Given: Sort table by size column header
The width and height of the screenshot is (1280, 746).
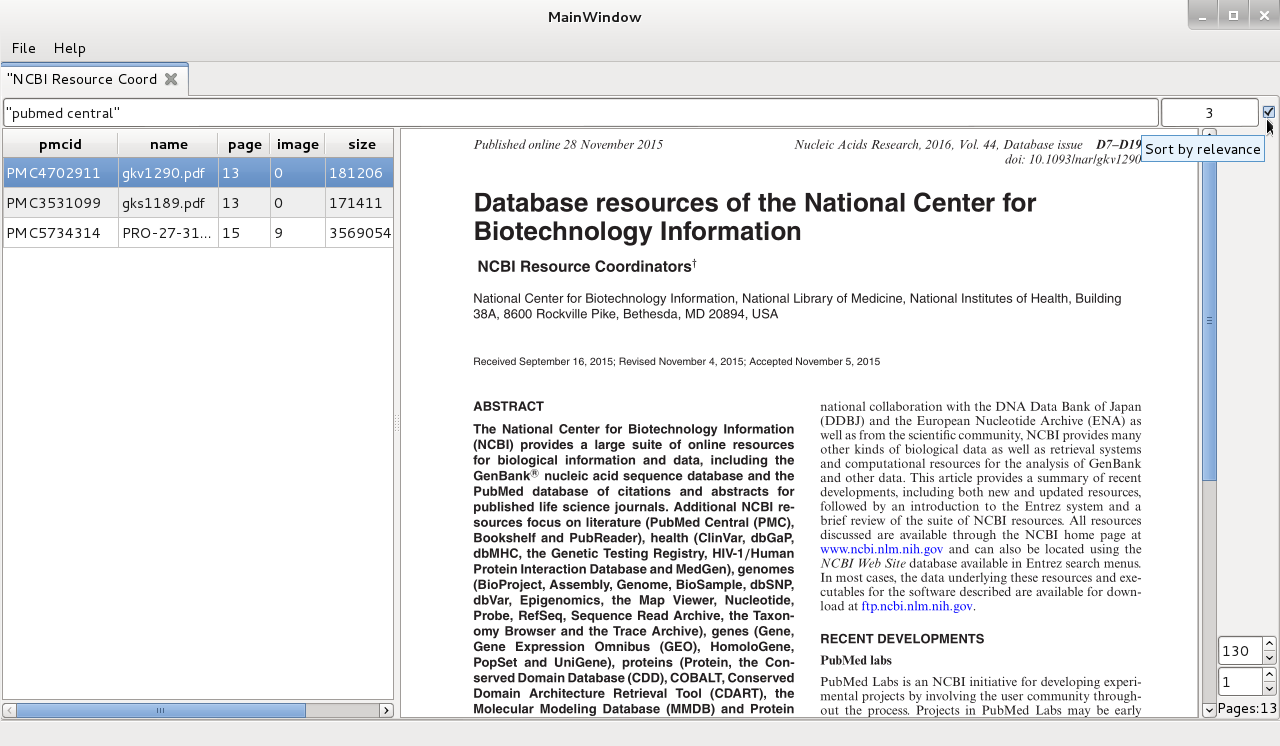Looking at the screenshot, I should (x=359, y=144).
